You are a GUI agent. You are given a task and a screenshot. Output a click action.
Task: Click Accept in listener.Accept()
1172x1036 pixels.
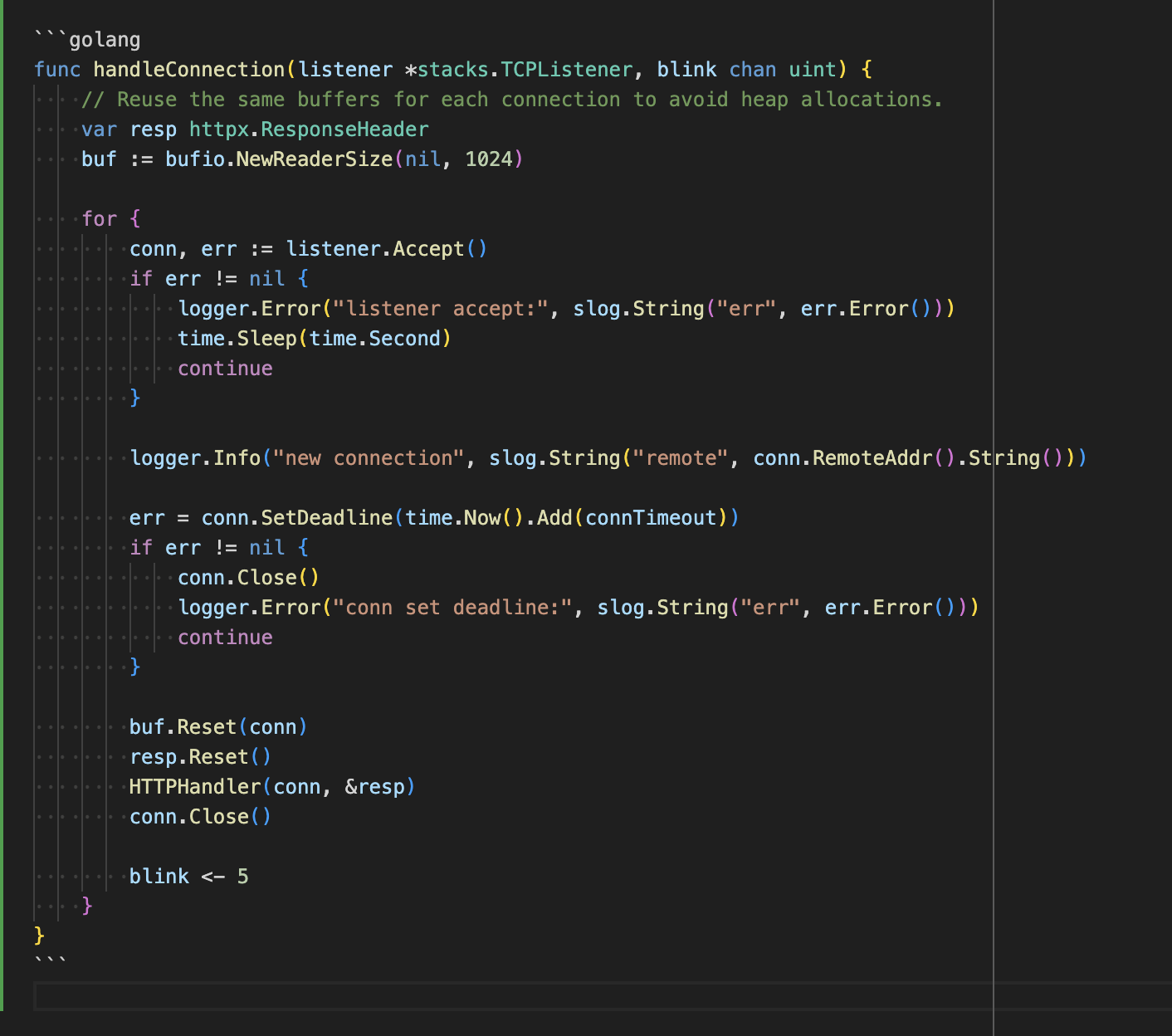(428, 249)
